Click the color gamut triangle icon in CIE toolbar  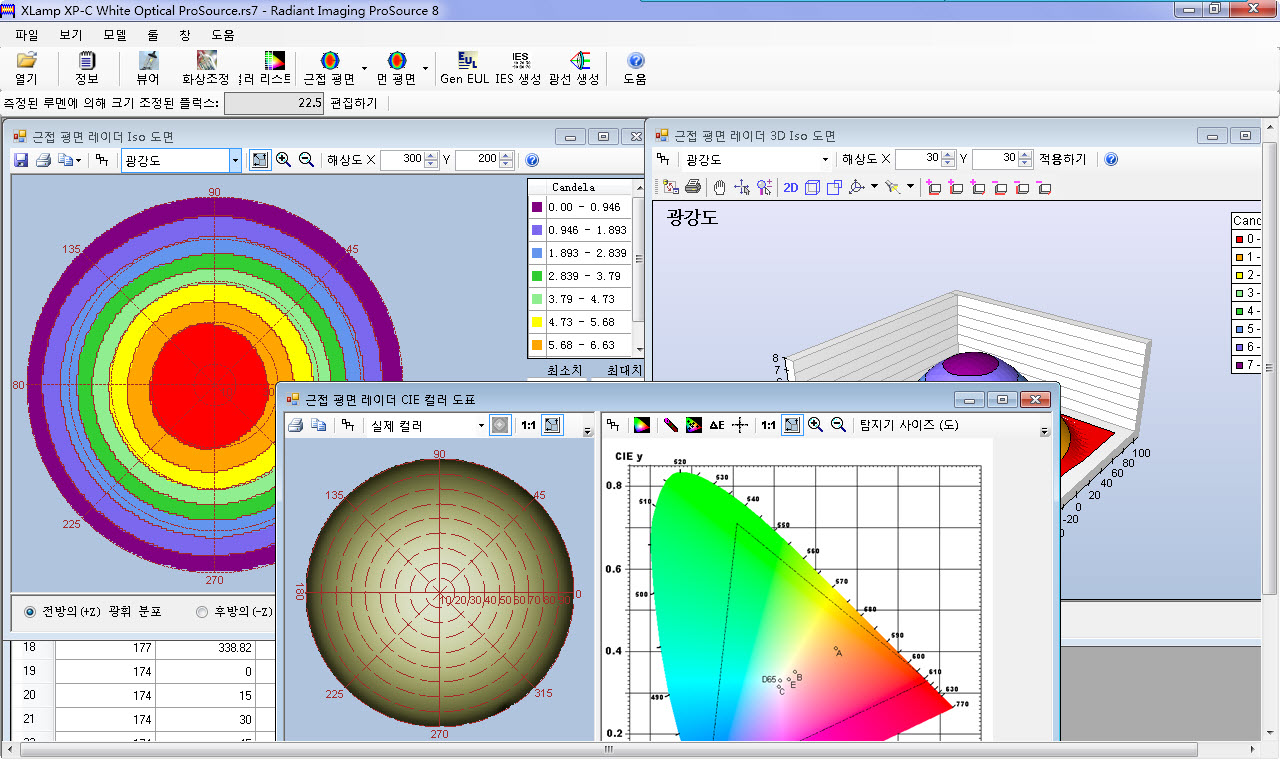(642, 425)
